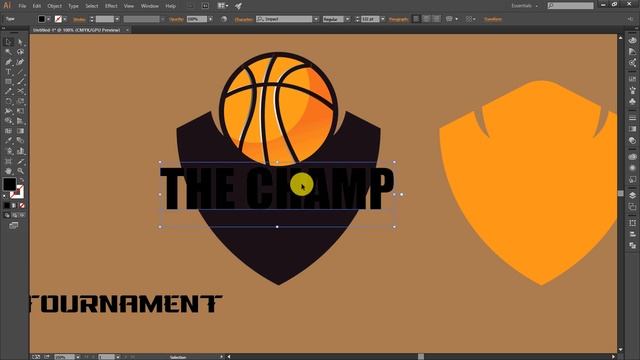Viewport: 640px width, 360px height.
Task: Select the Zoom tool
Action: [20, 171]
